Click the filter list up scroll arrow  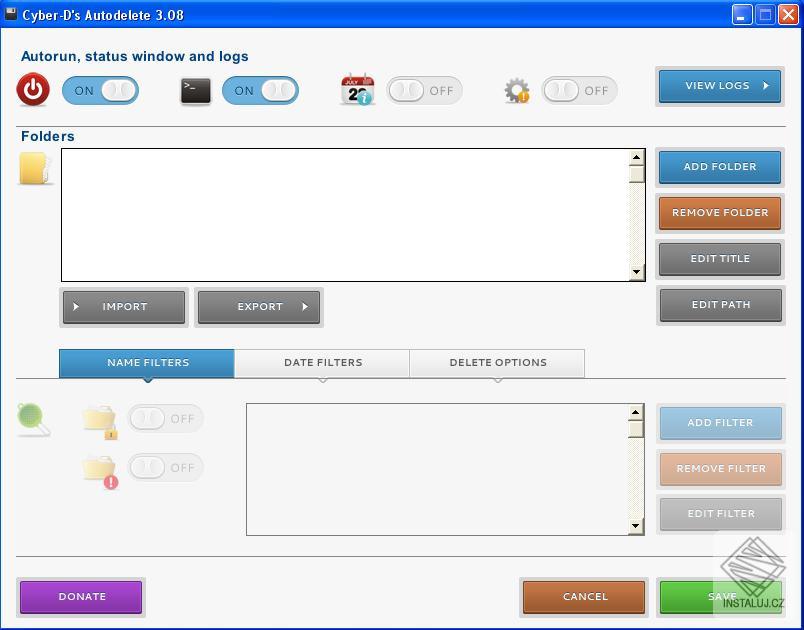click(x=636, y=412)
